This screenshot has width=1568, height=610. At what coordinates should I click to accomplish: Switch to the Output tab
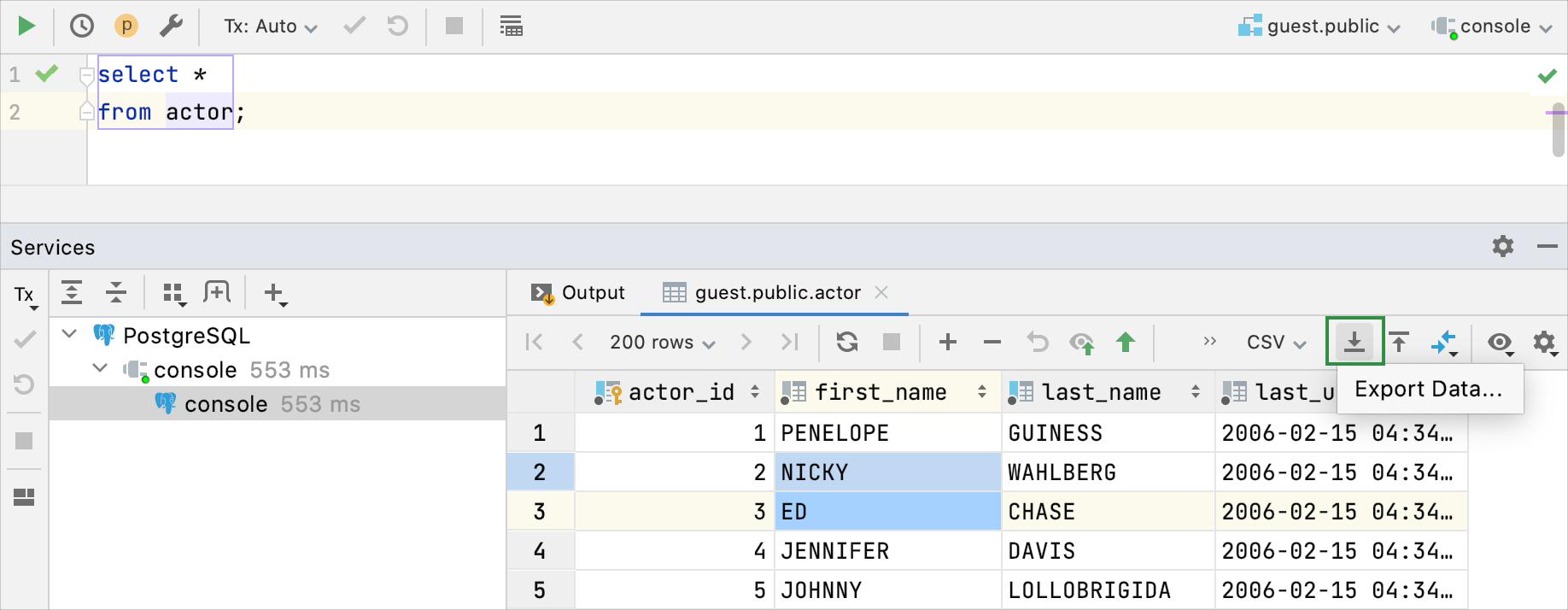(x=578, y=293)
